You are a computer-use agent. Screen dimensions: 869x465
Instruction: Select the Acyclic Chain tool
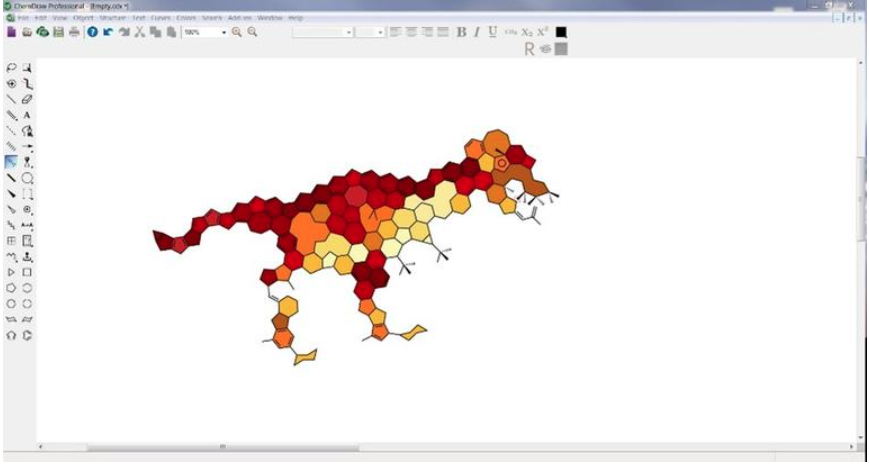11,257
